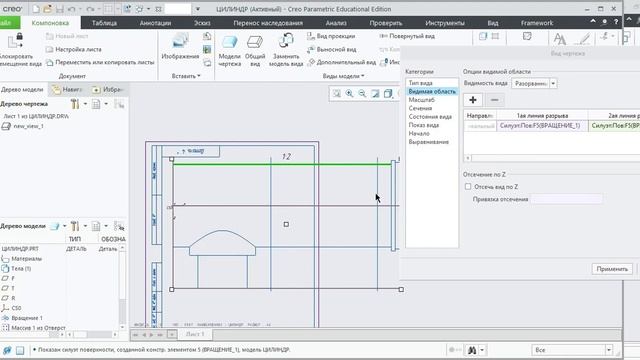The height and width of the screenshot is (360, 640).
Task: Select Состояния вида category
Action: coord(430,117)
